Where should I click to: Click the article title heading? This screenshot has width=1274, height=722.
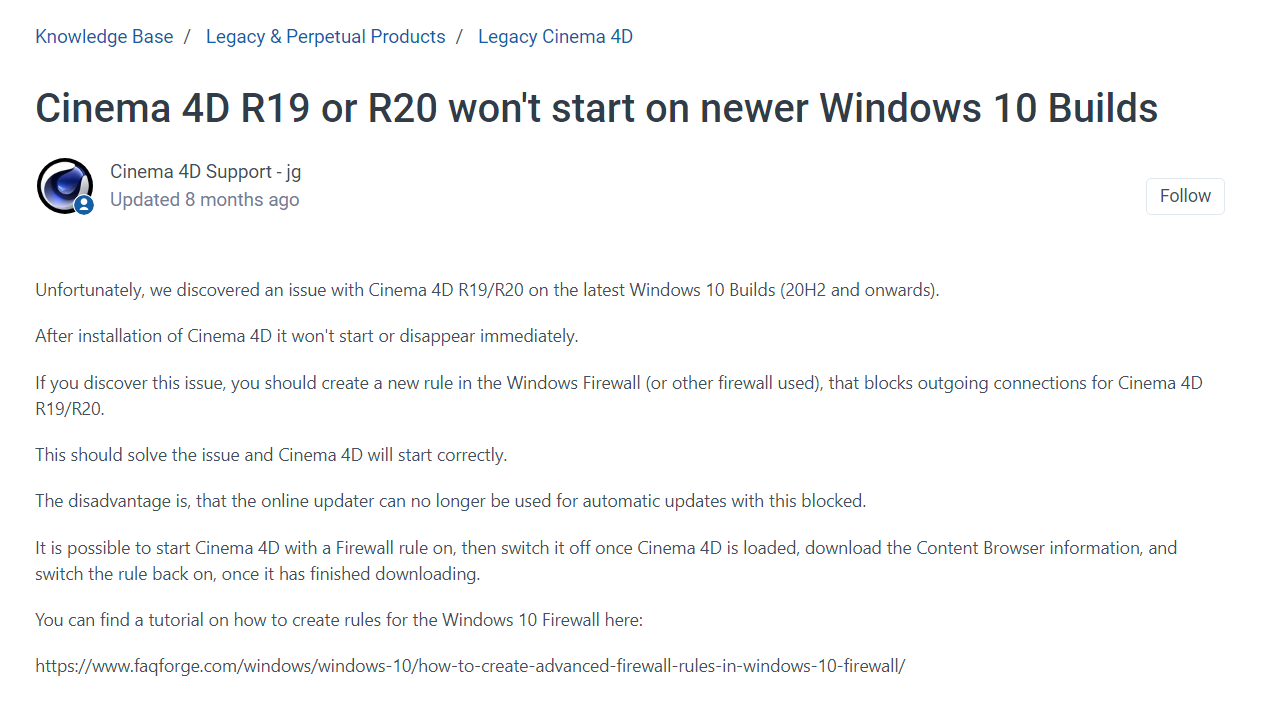tap(596, 108)
